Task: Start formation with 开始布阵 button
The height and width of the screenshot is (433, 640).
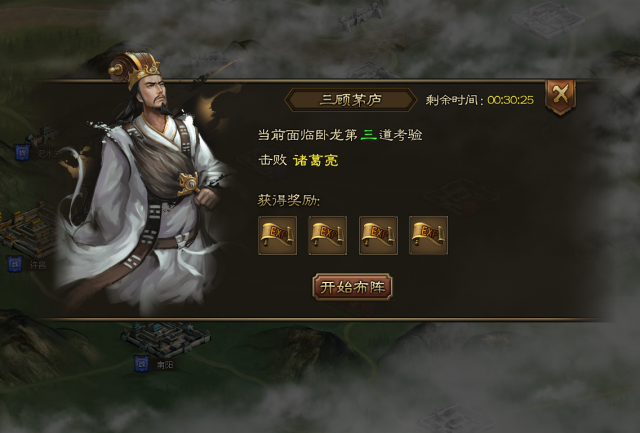Action: pos(352,287)
